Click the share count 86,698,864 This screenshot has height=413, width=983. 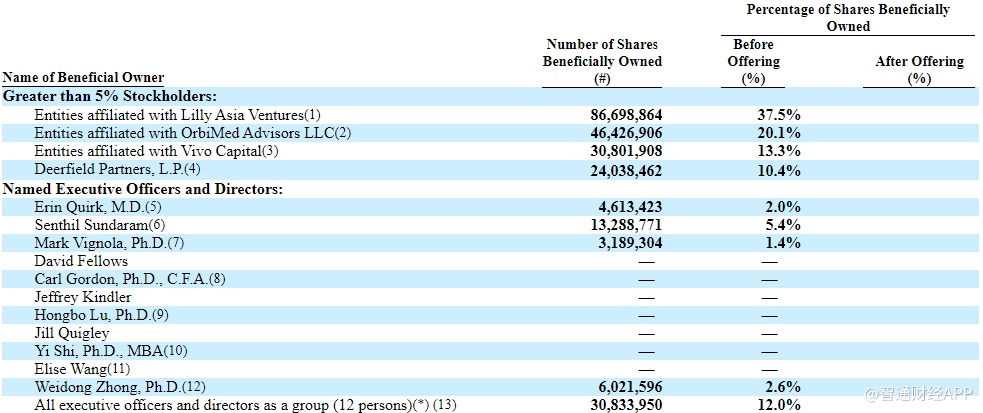(x=626, y=115)
